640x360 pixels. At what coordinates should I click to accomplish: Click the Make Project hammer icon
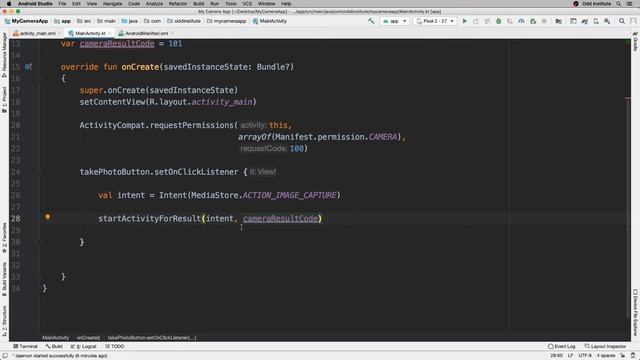pos(371,21)
